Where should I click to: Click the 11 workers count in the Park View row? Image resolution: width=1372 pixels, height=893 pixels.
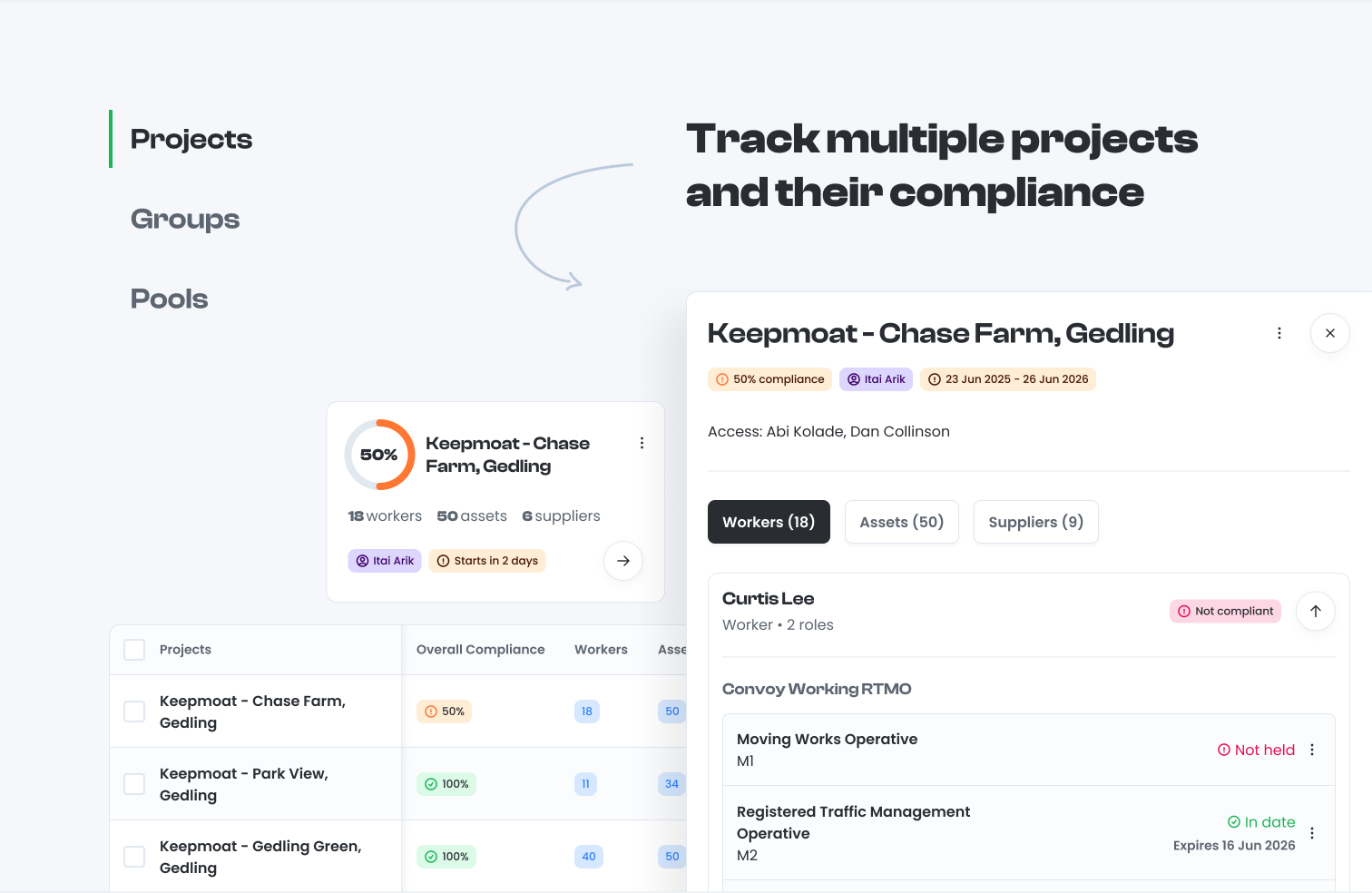585,784
